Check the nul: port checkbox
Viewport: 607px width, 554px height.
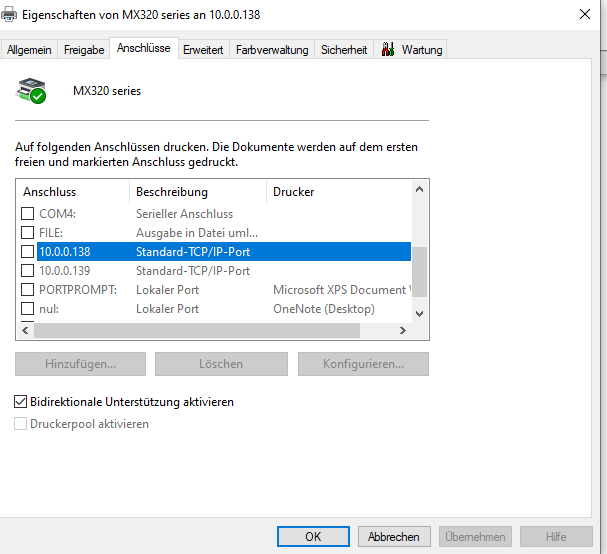(27, 309)
